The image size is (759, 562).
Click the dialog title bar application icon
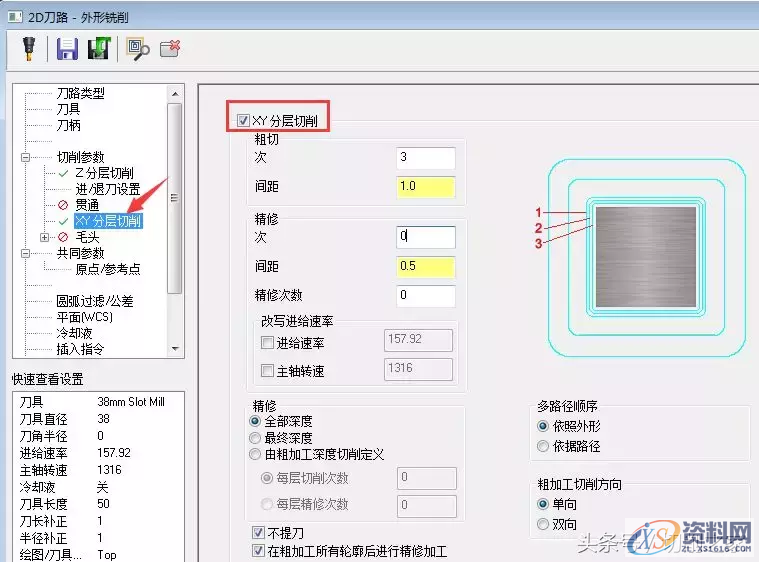click(x=15, y=17)
